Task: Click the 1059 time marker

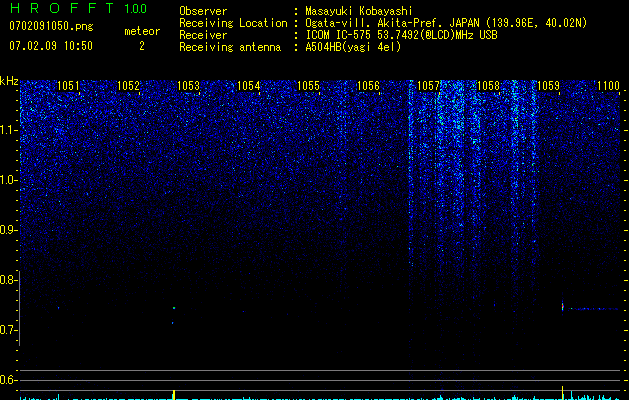Action: pyautogui.click(x=548, y=86)
